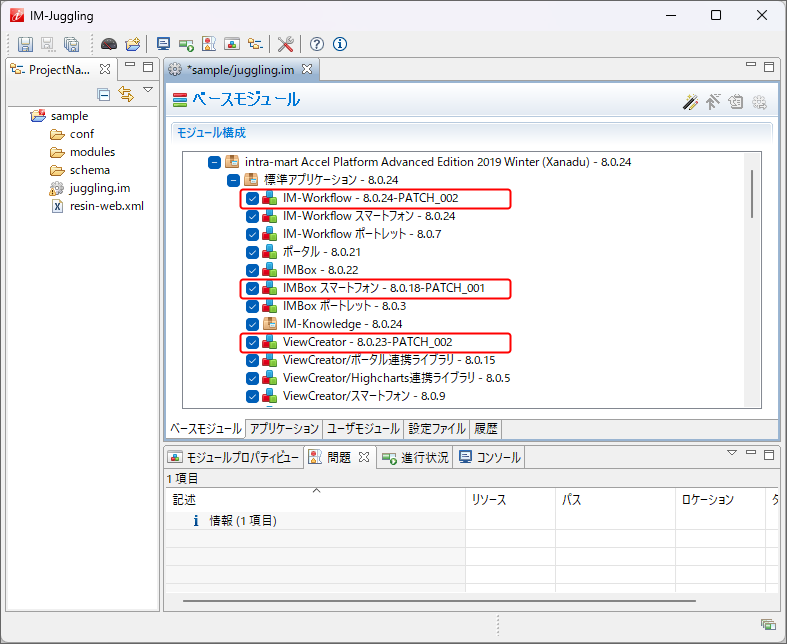Click the export document icon in header

[736, 102]
